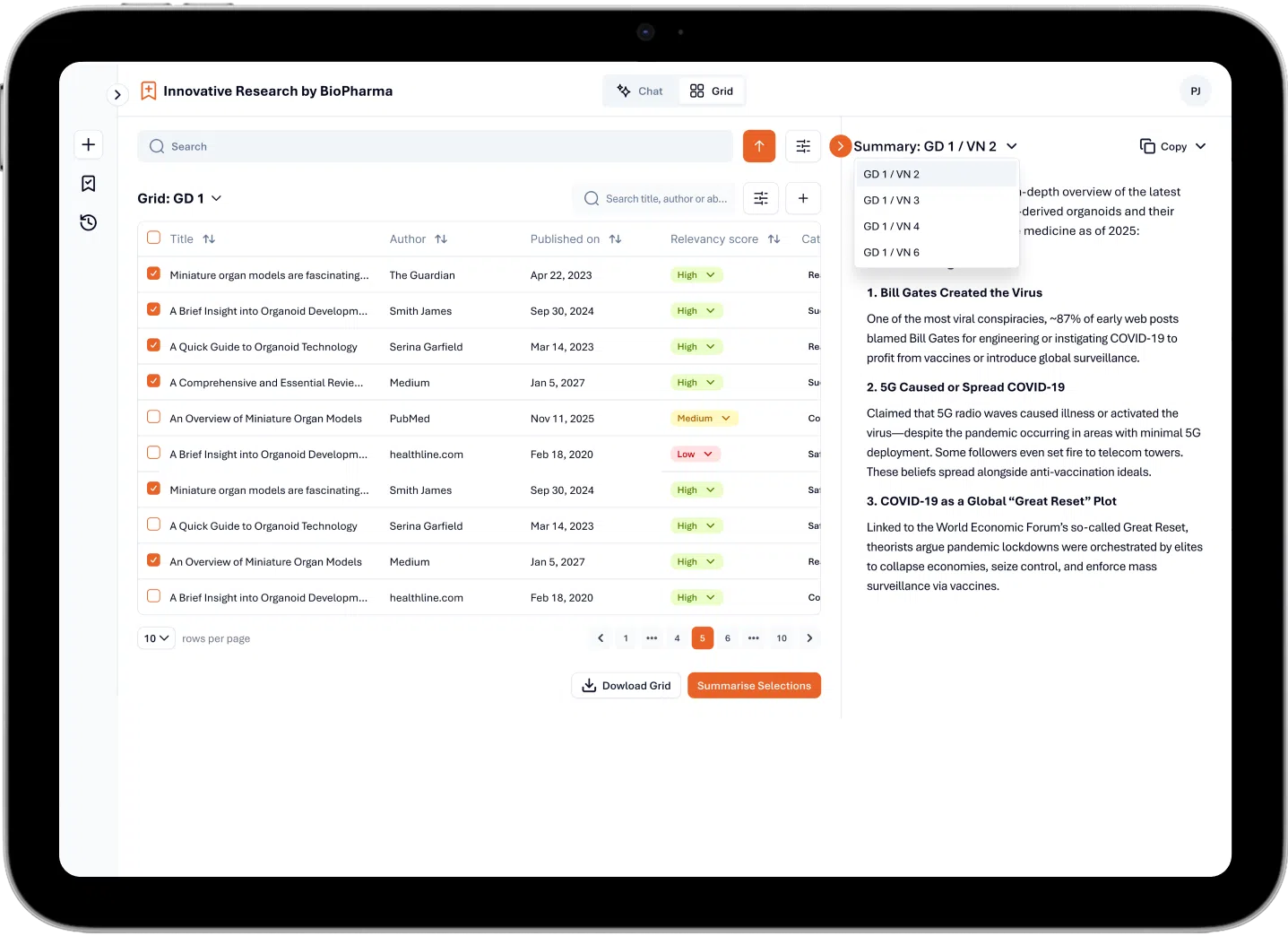This screenshot has width=1288, height=936.
Task: Open bookmarks from the sidebar
Action: [88, 183]
